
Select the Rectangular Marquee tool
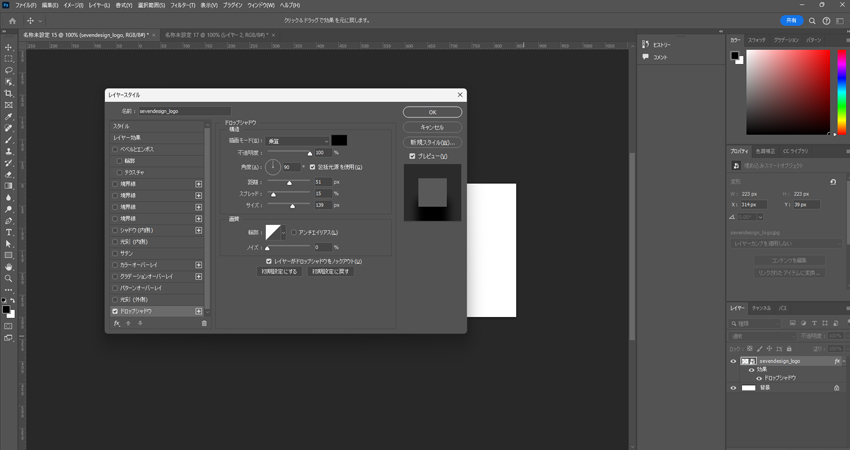(x=8, y=59)
